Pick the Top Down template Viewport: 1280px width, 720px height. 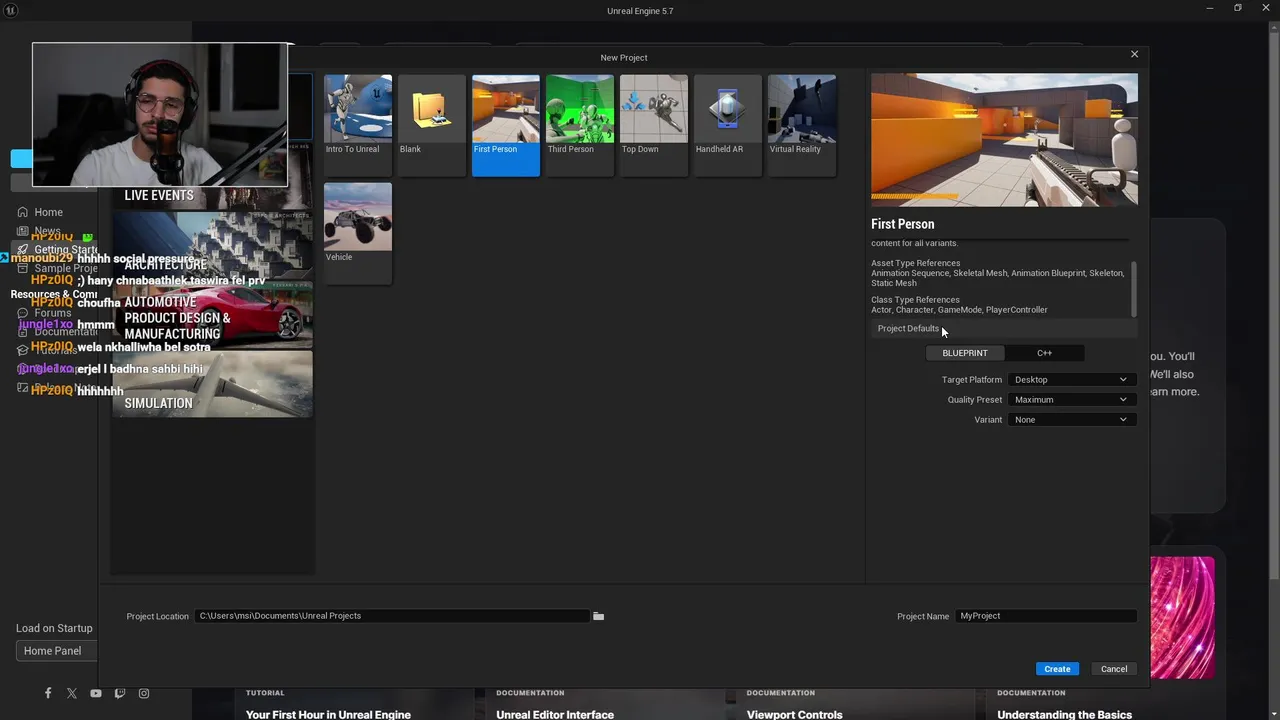coord(654,125)
